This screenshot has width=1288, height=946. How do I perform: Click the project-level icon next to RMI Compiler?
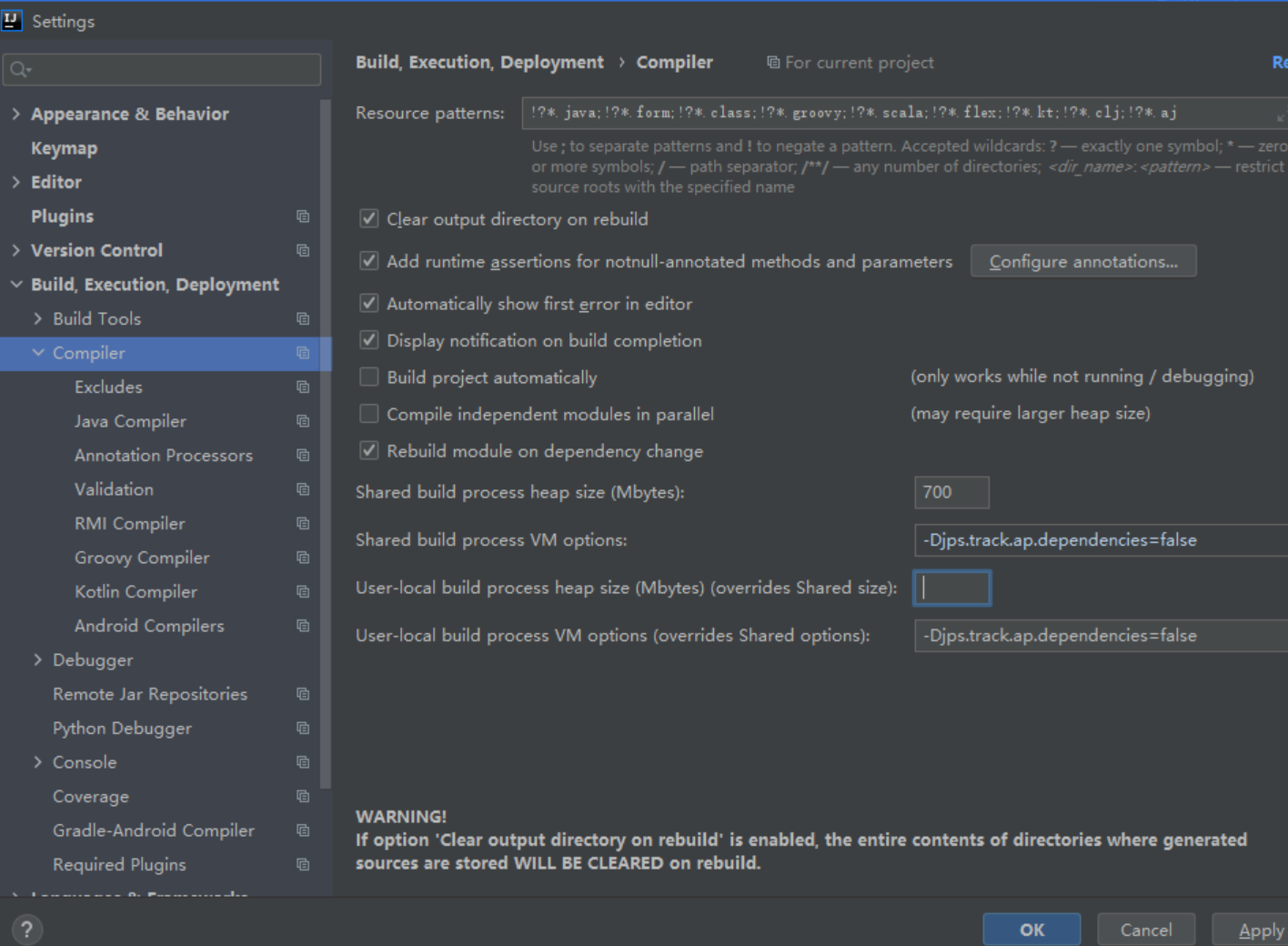coord(303,523)
